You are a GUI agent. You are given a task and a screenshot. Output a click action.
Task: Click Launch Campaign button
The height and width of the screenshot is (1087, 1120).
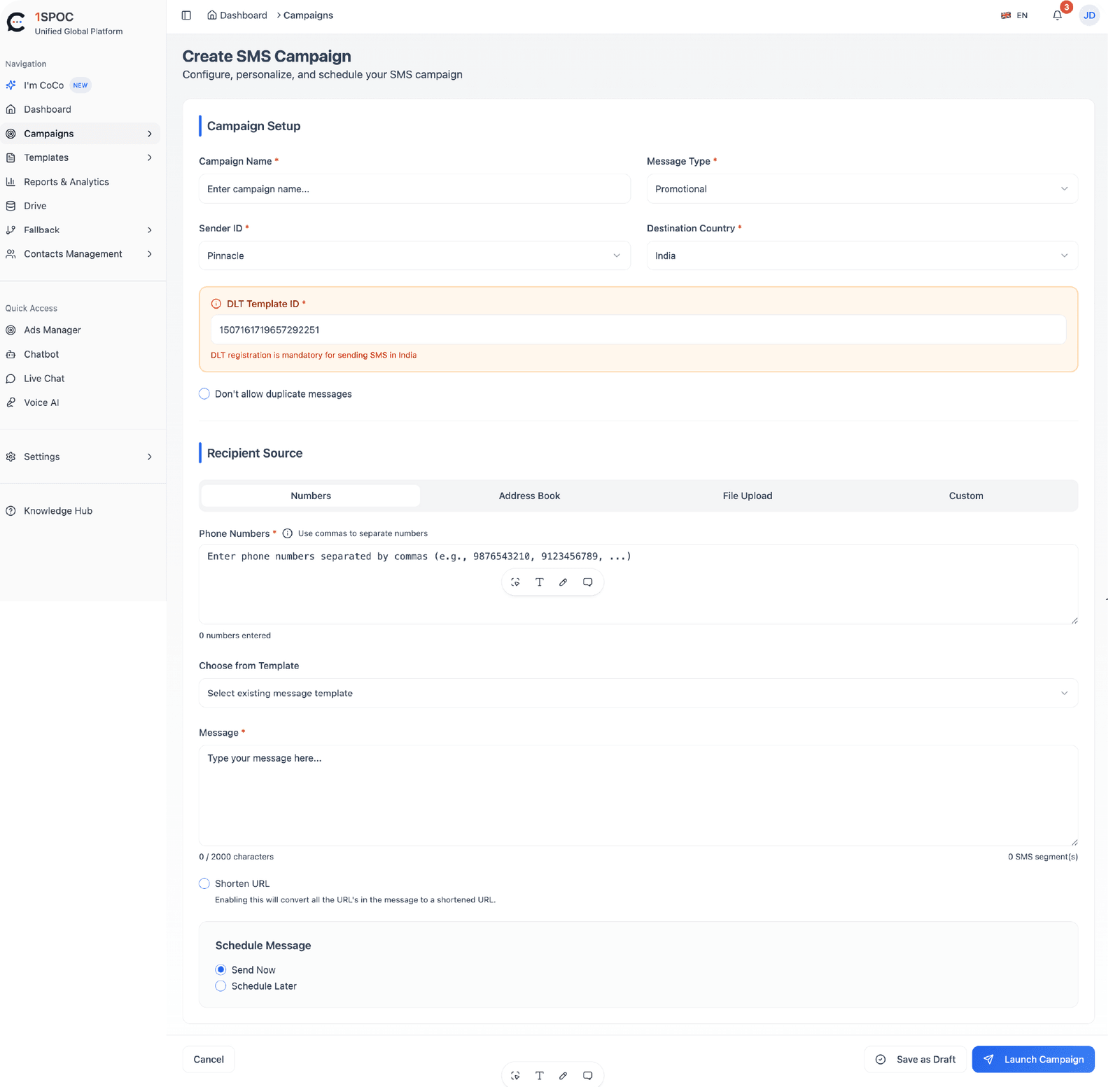1033,1059
